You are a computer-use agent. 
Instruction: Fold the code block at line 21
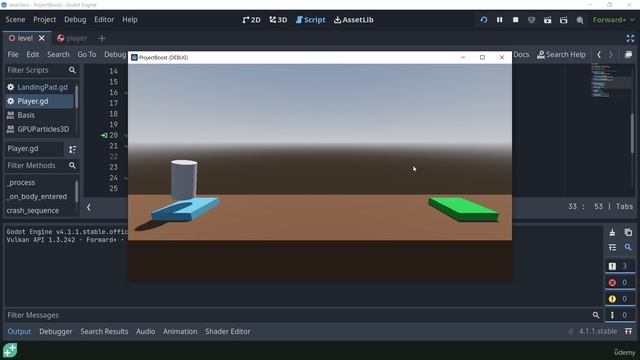click(x=126, y=147)
